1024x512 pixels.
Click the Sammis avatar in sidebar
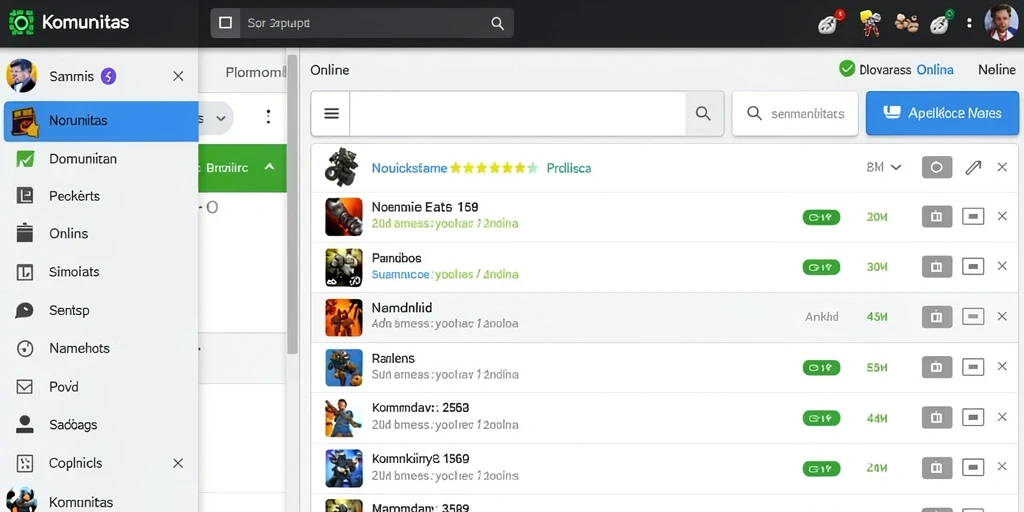tap(21, 76)
